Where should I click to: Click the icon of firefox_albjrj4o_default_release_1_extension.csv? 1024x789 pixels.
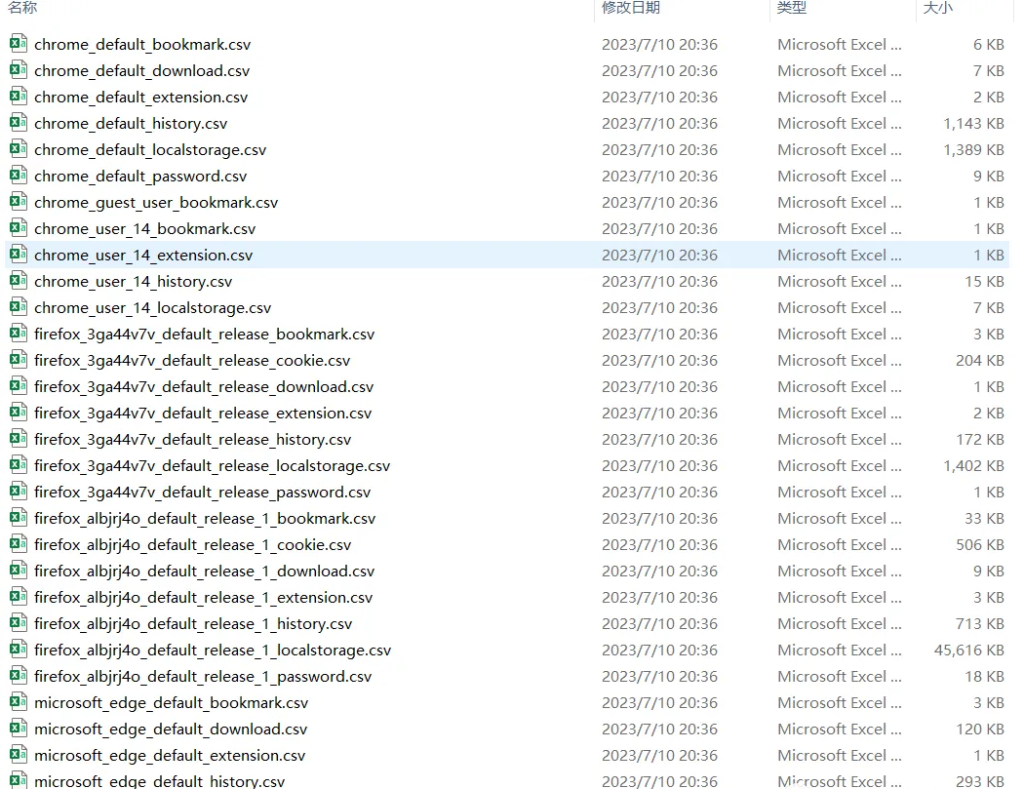pos(18,597)
